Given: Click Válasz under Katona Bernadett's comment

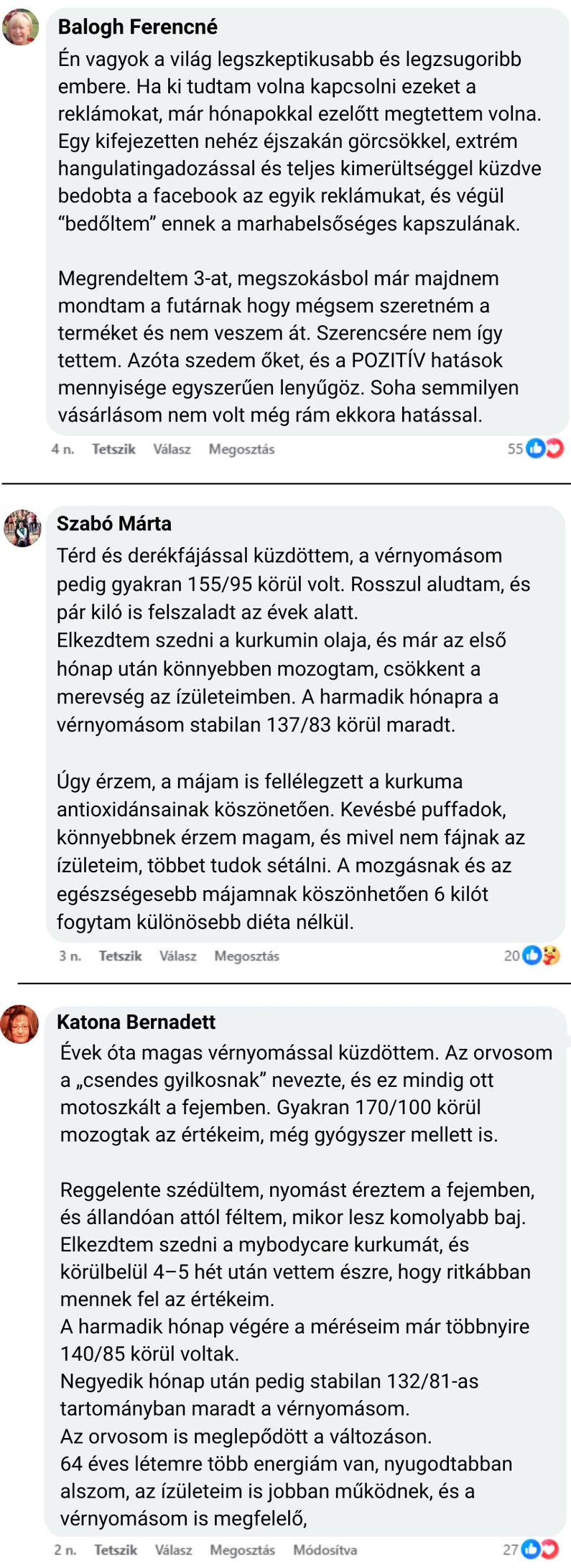Looking at the screenshot, I should [x=173, y=1550].
